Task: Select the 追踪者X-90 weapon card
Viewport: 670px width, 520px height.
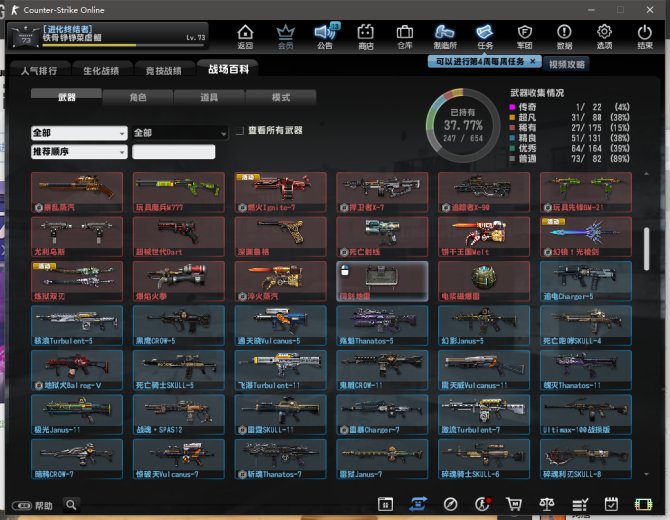Action: click(484, 192)
